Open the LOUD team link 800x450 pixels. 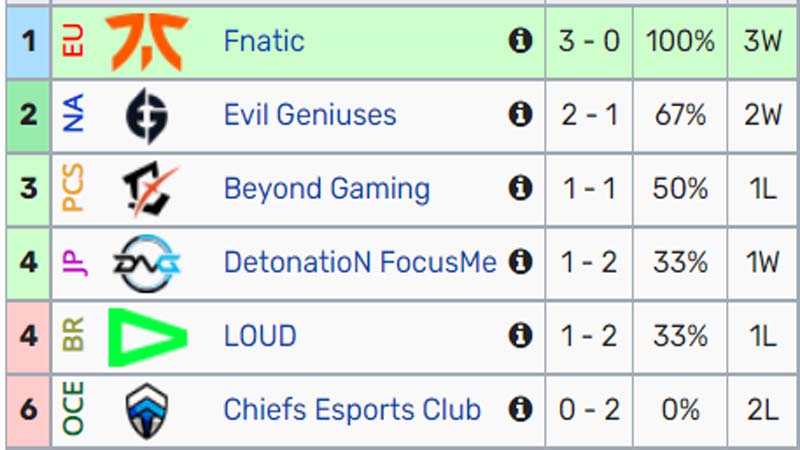[260, 336]
